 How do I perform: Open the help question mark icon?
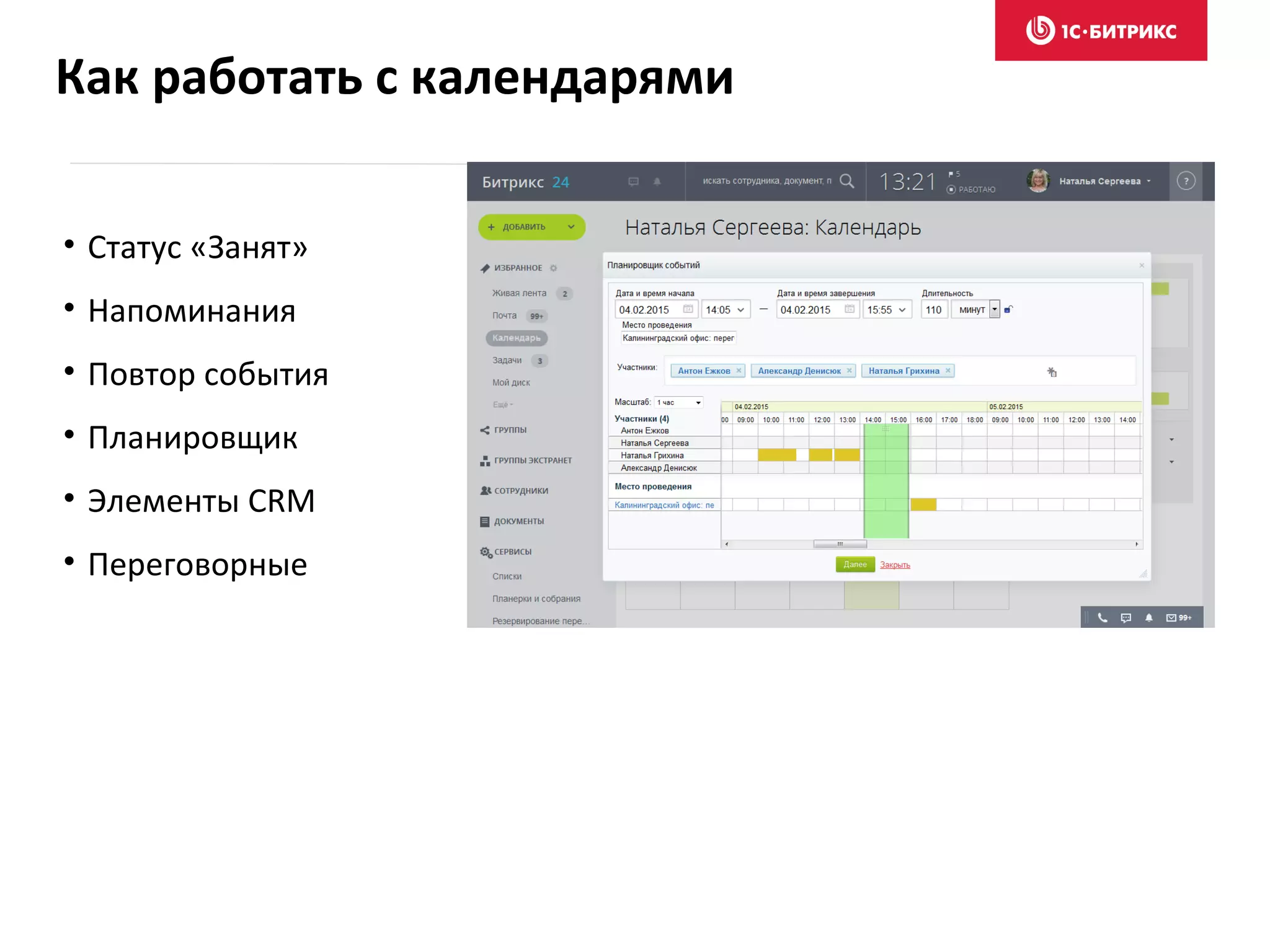coord(1186,181)
